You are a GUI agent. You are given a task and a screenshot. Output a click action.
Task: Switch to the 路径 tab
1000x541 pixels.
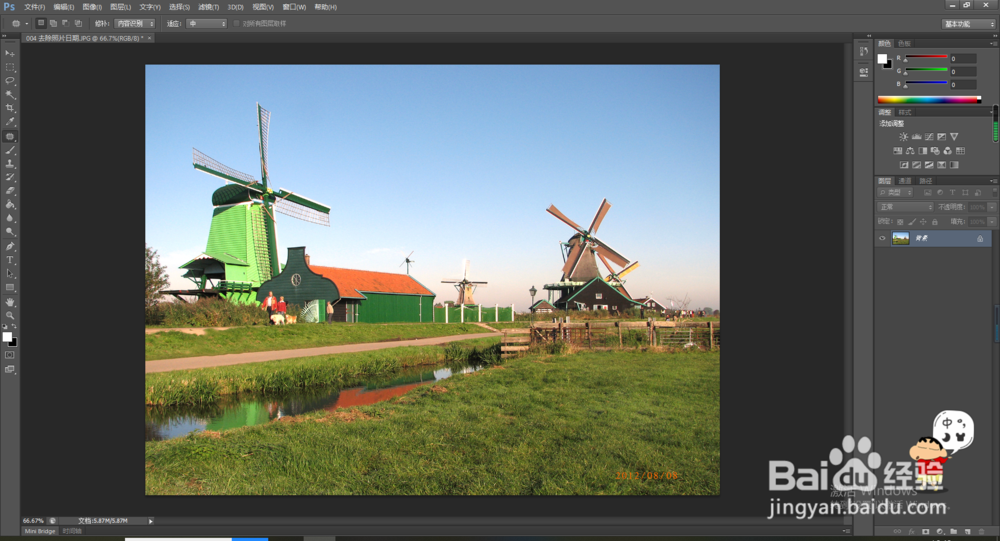pos(926,181)
